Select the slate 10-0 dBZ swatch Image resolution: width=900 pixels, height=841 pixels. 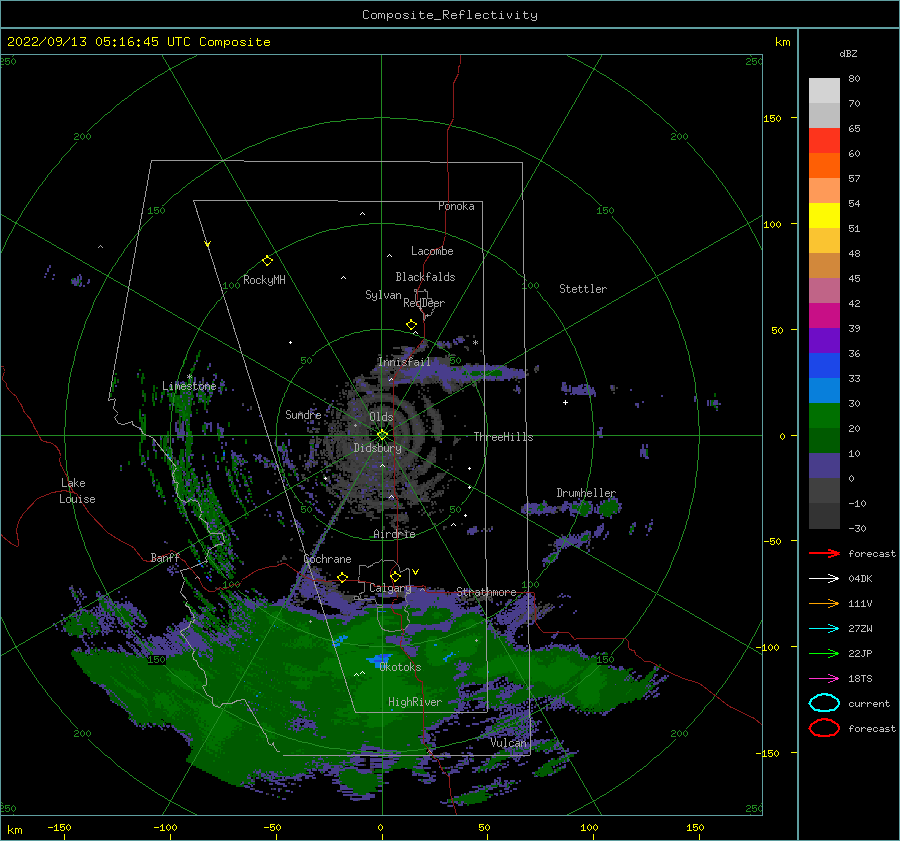(824, 466)
